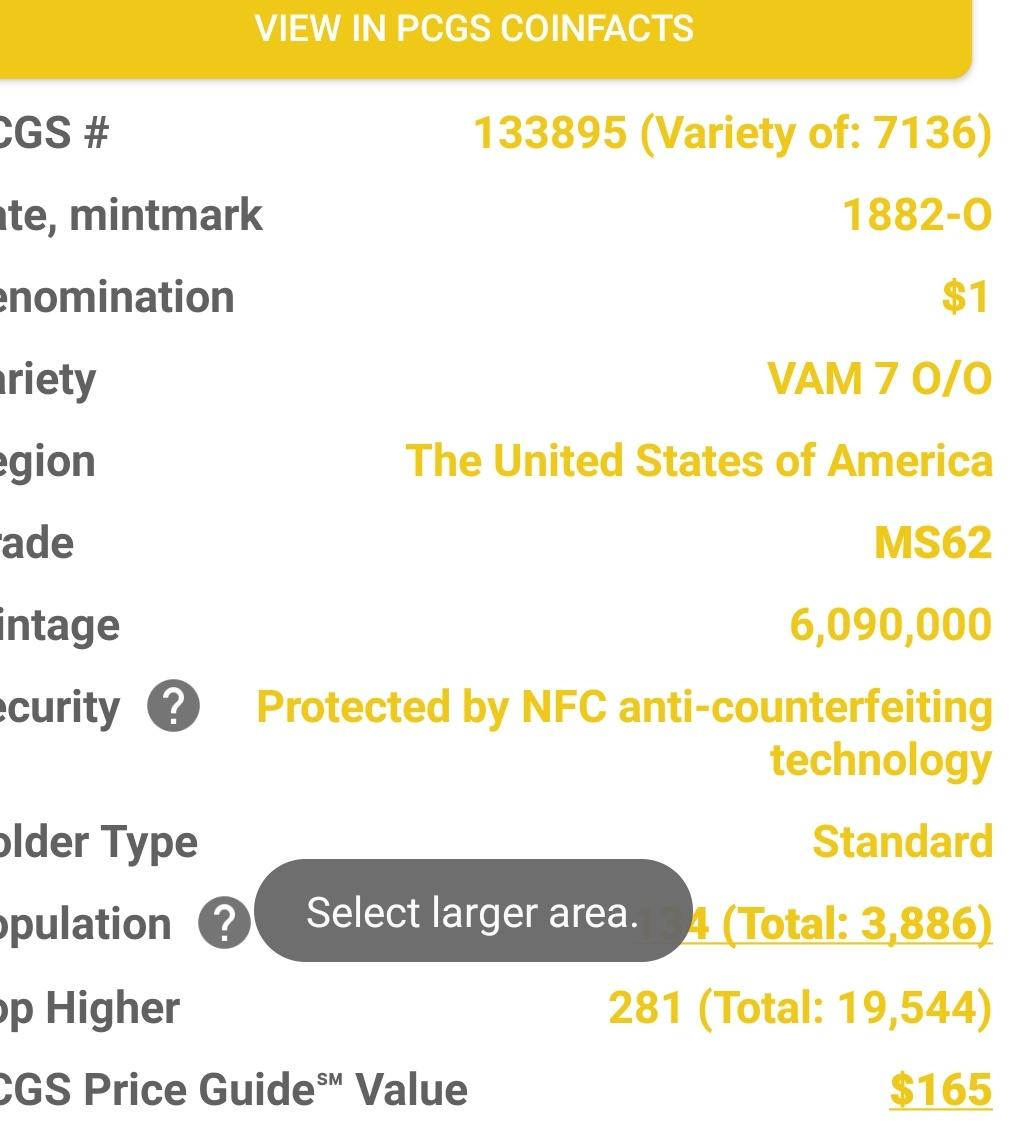Tap the United States of America region

tap(699, 461)
